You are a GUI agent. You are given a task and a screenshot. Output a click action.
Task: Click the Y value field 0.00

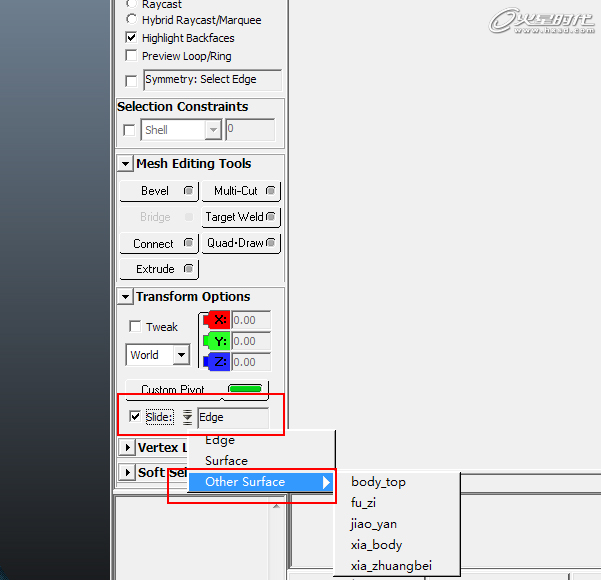251,341
